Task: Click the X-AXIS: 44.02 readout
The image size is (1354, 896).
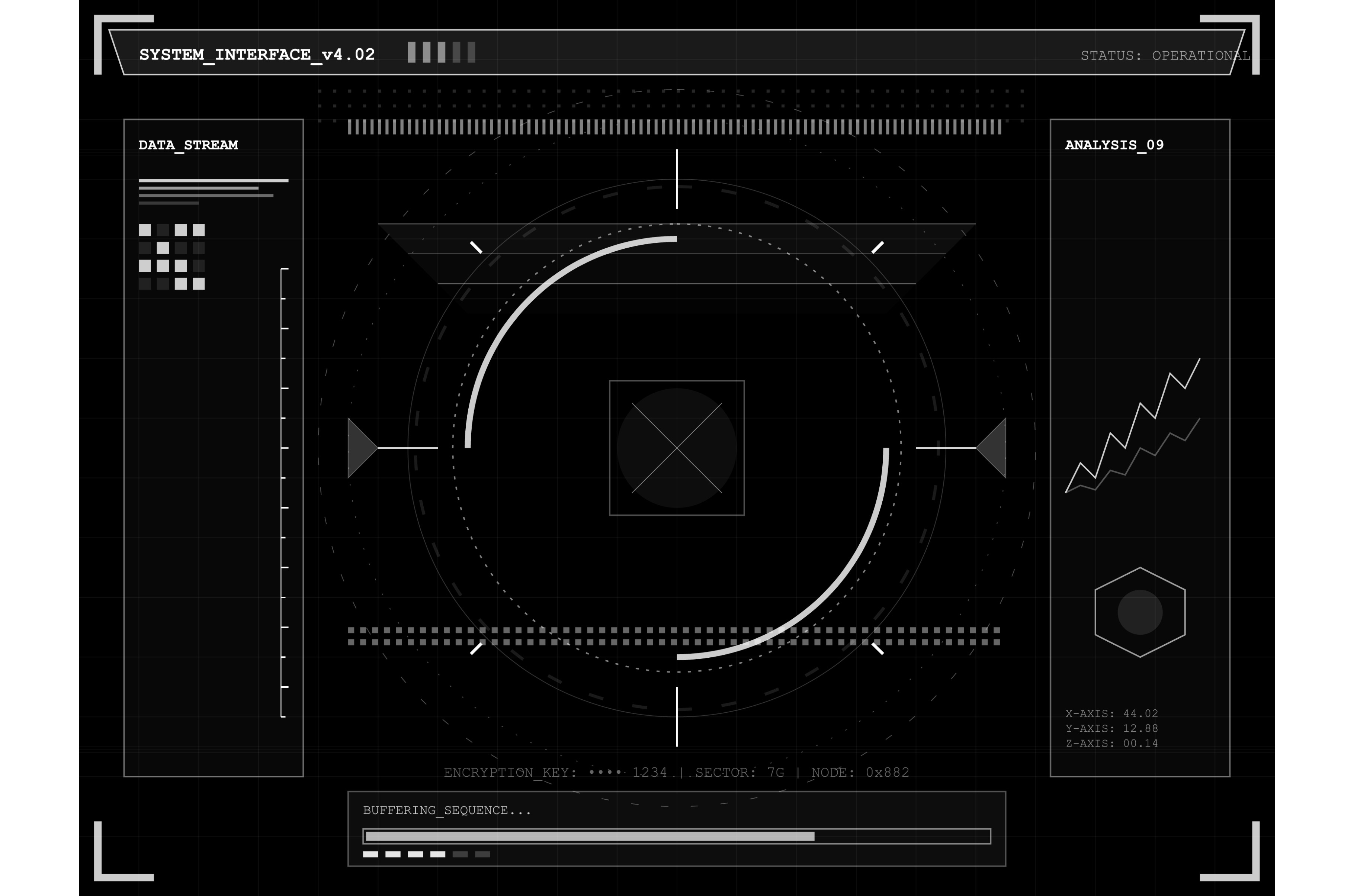Action: (x=1111, y=713)
